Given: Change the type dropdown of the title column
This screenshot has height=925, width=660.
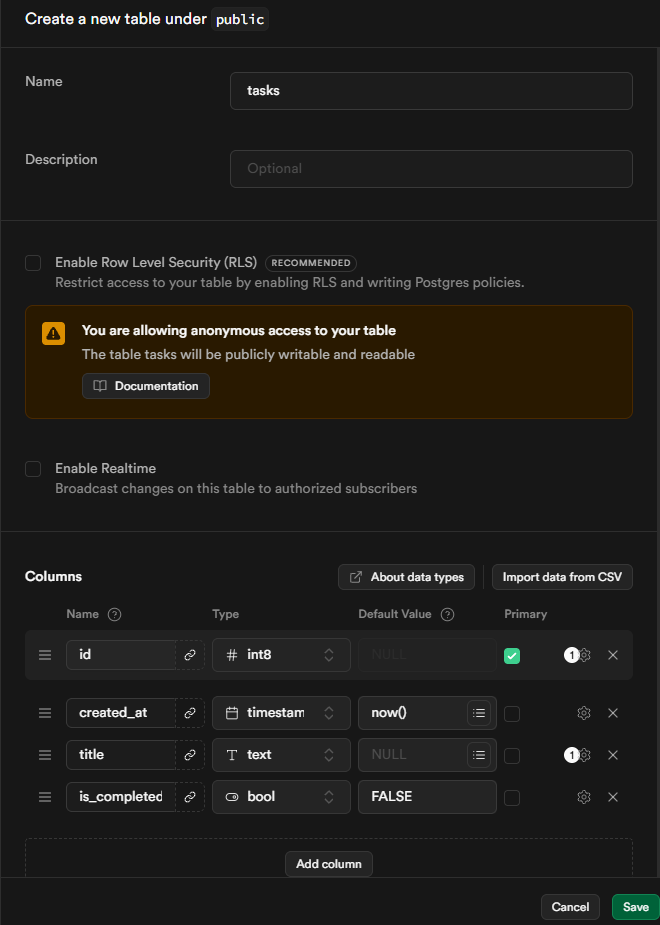Looking at the screenshot, I should (x=281, y=755).
